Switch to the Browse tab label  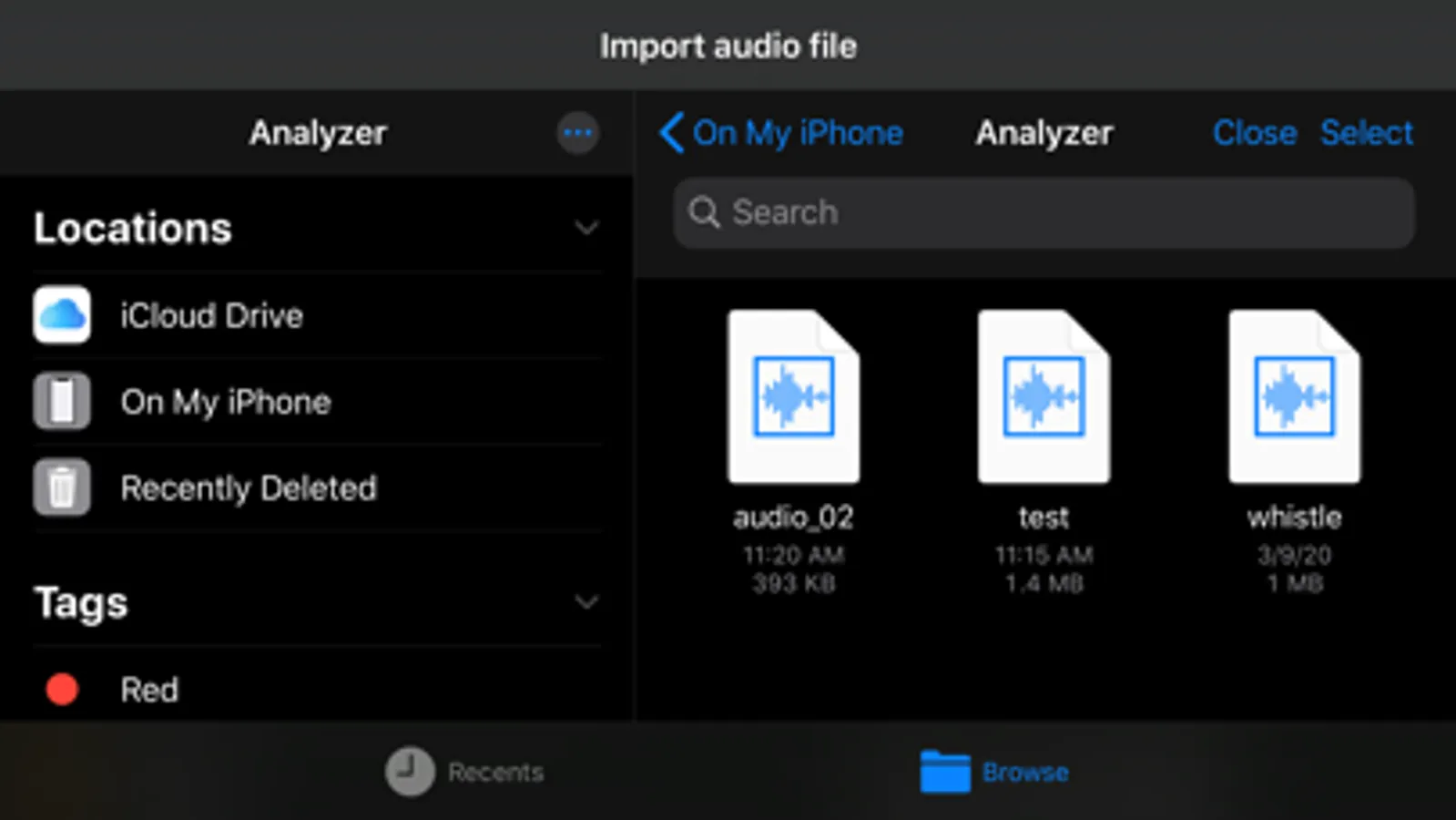[1025, 773]
